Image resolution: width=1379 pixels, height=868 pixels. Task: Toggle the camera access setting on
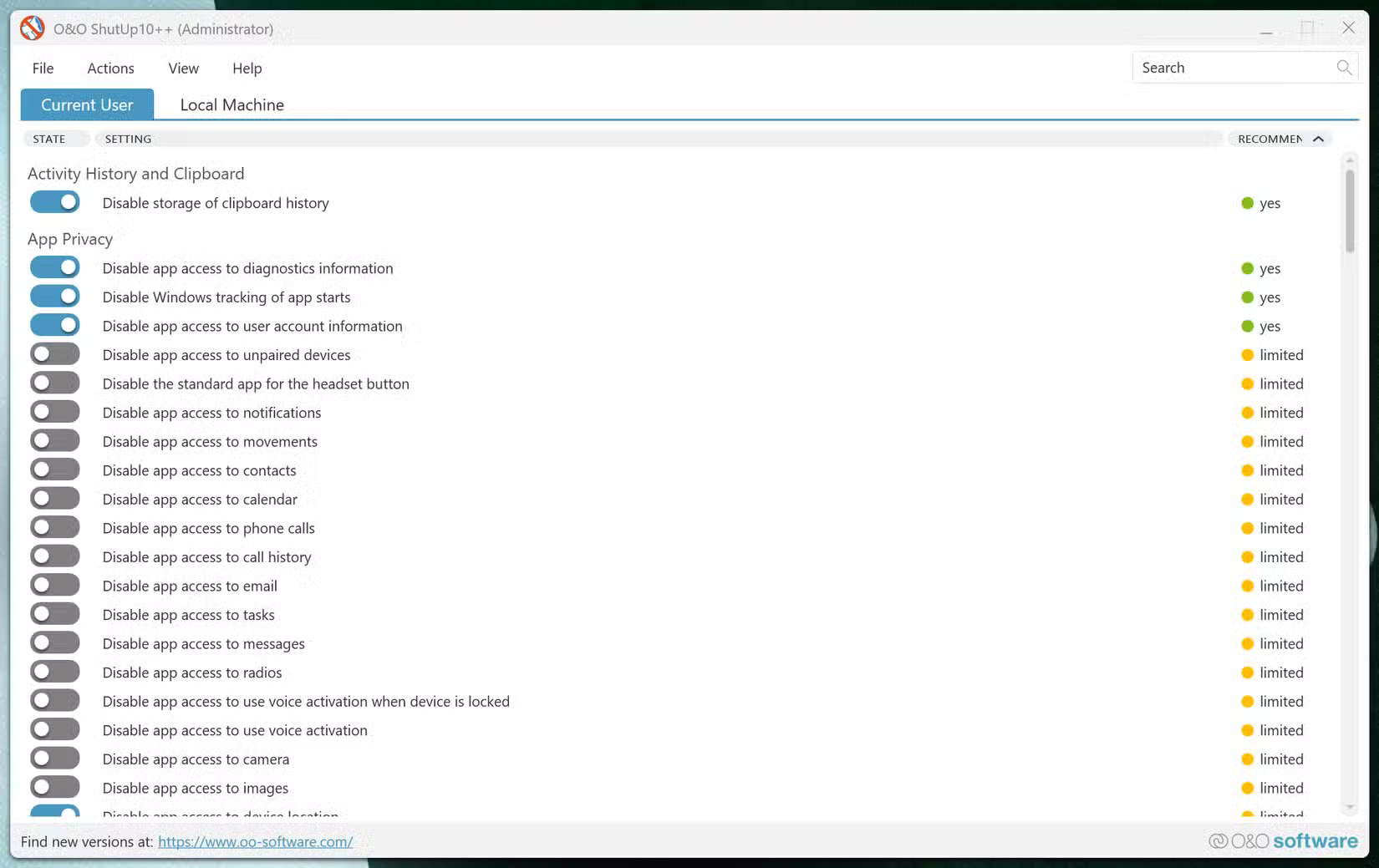pyautogui.click(x=54, y=757)
